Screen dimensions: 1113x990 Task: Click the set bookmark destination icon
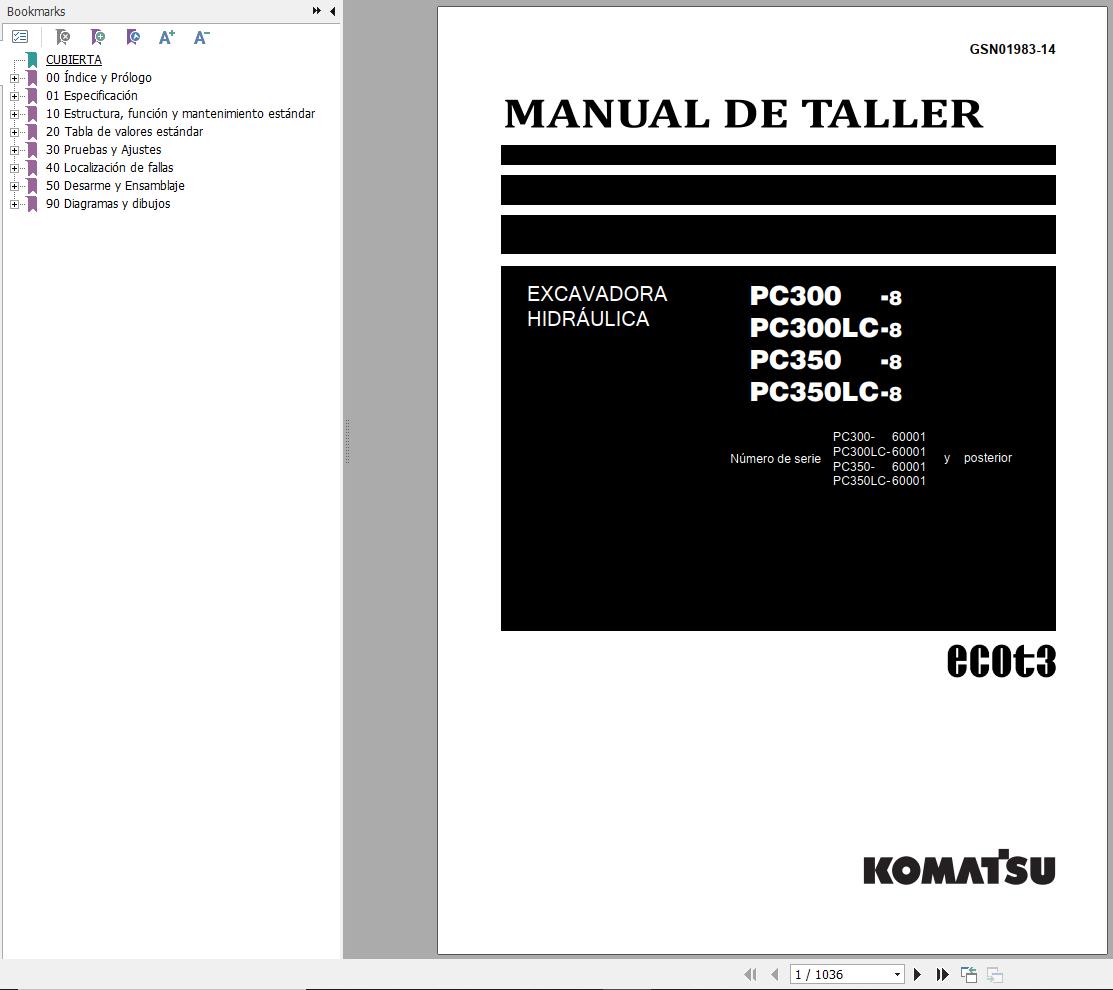133,37
